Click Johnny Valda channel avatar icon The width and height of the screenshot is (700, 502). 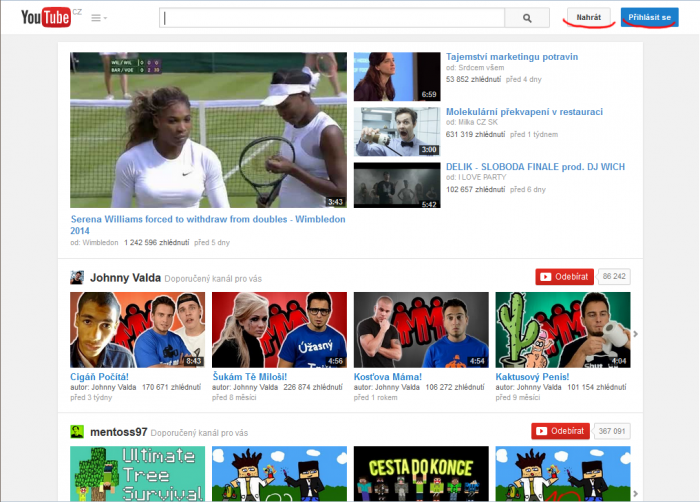[x=77, y=277]
